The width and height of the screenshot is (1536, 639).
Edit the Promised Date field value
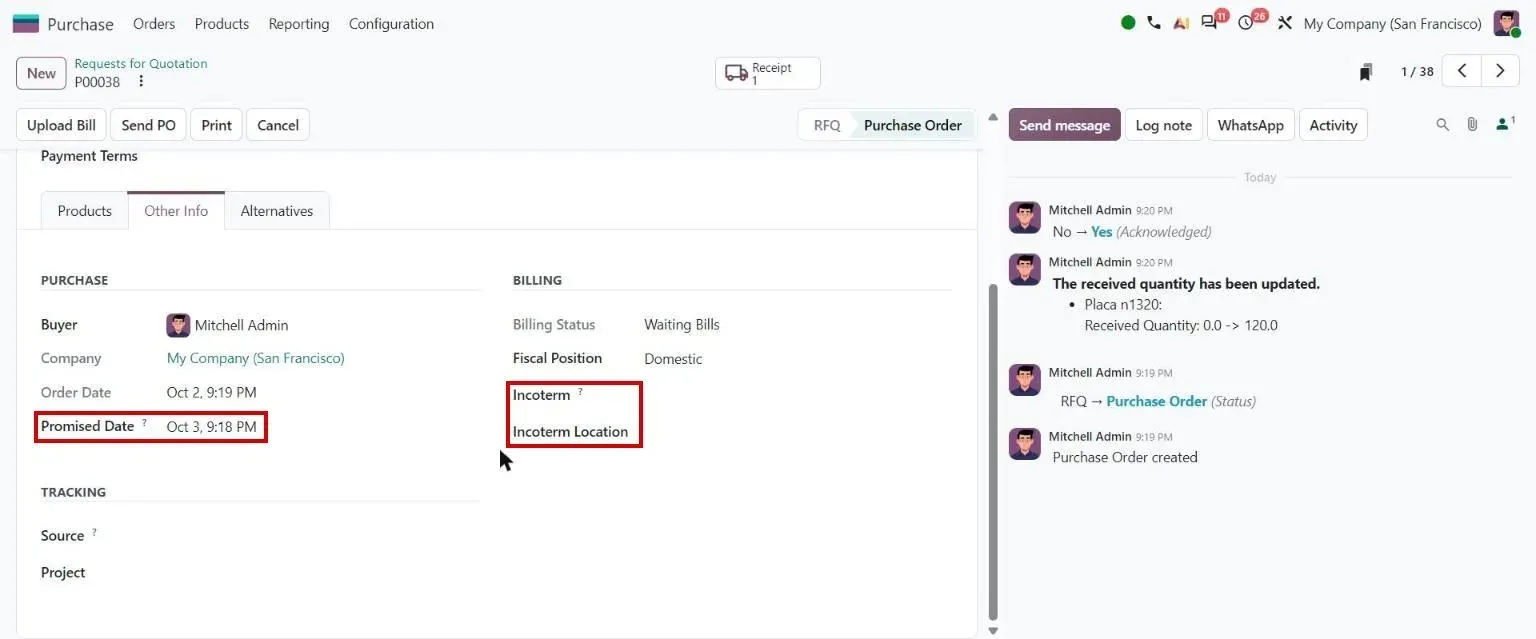[211, 426]
